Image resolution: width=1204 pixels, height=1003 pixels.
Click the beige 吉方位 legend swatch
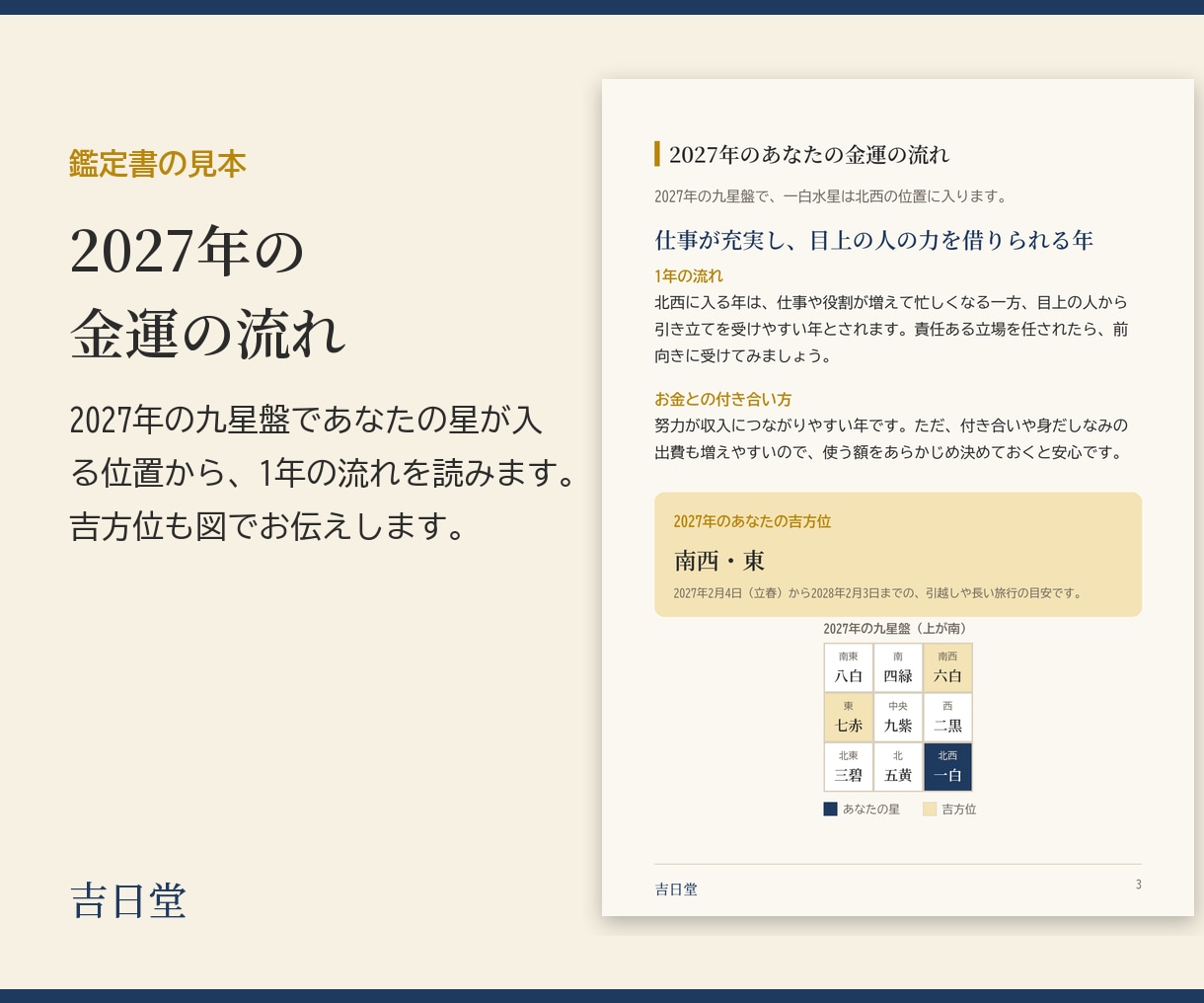tap(930, 810)
